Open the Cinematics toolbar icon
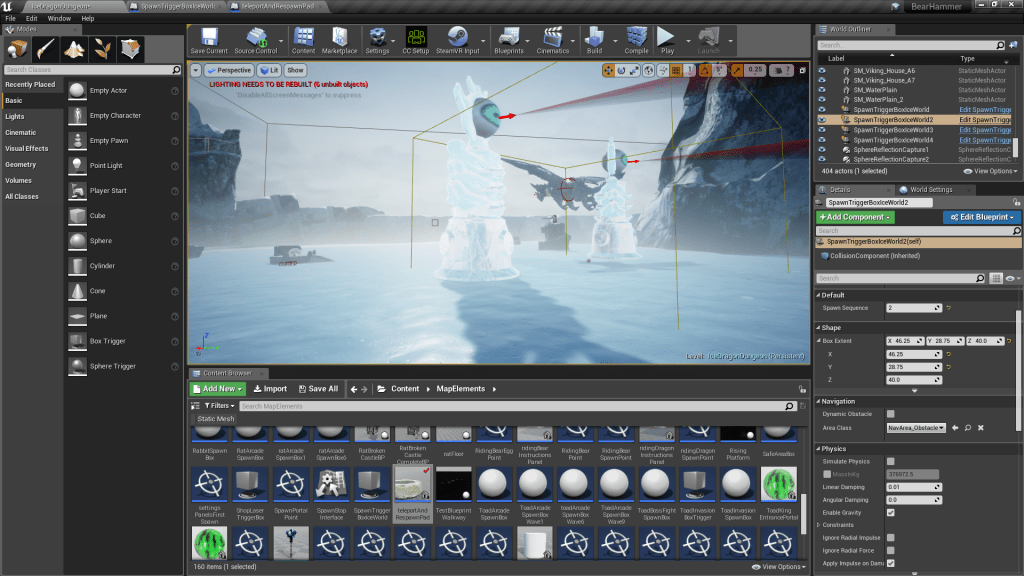The width and height of the screenshot is (1024, 576). coord(552,38)
